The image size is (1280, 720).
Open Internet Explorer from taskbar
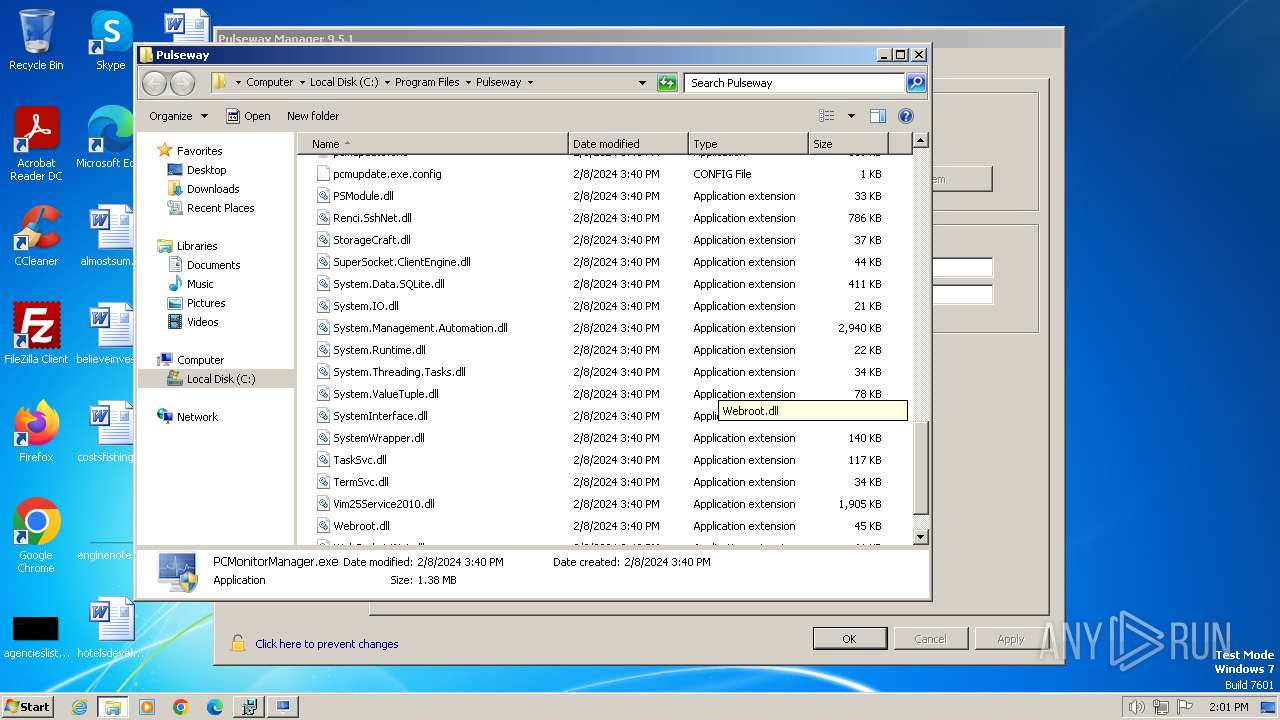click(x=79, y=707)
